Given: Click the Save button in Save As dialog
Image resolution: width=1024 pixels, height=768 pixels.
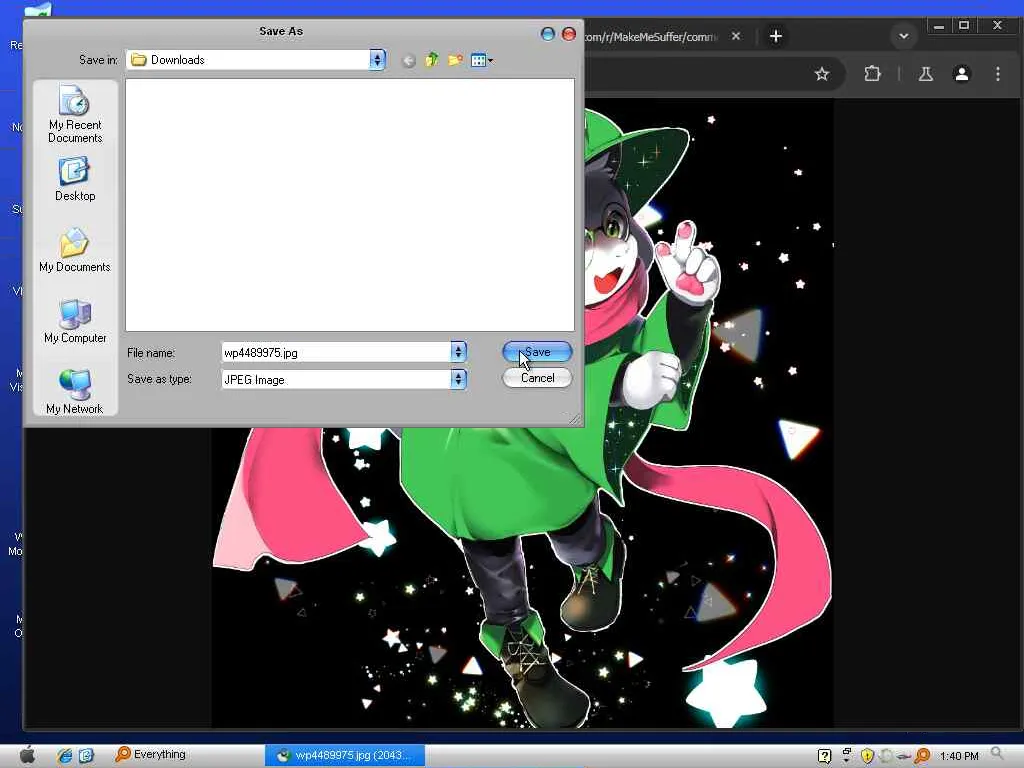Looking at the screenshot, I should click(537, 352).
